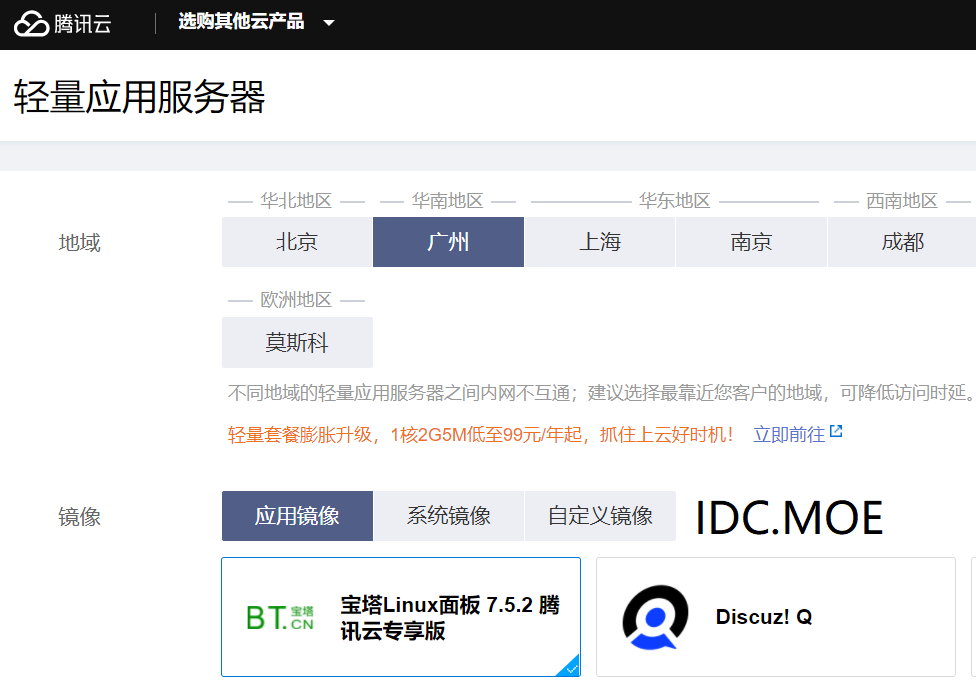This screenshot has width=976, height=685.
Task: Click the checkmark badge on the 宝塔 card
Action: (569, 665)
